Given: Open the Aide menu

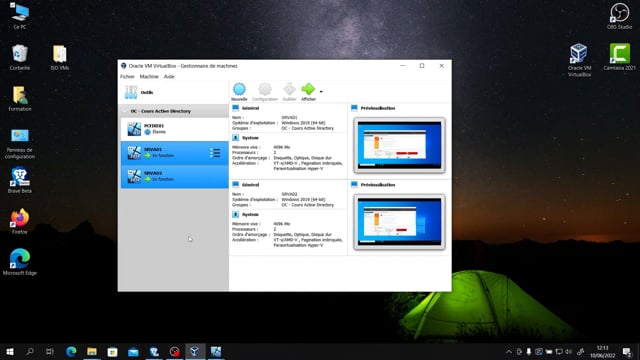Looking at the screenshot, I should pos(169,76).
